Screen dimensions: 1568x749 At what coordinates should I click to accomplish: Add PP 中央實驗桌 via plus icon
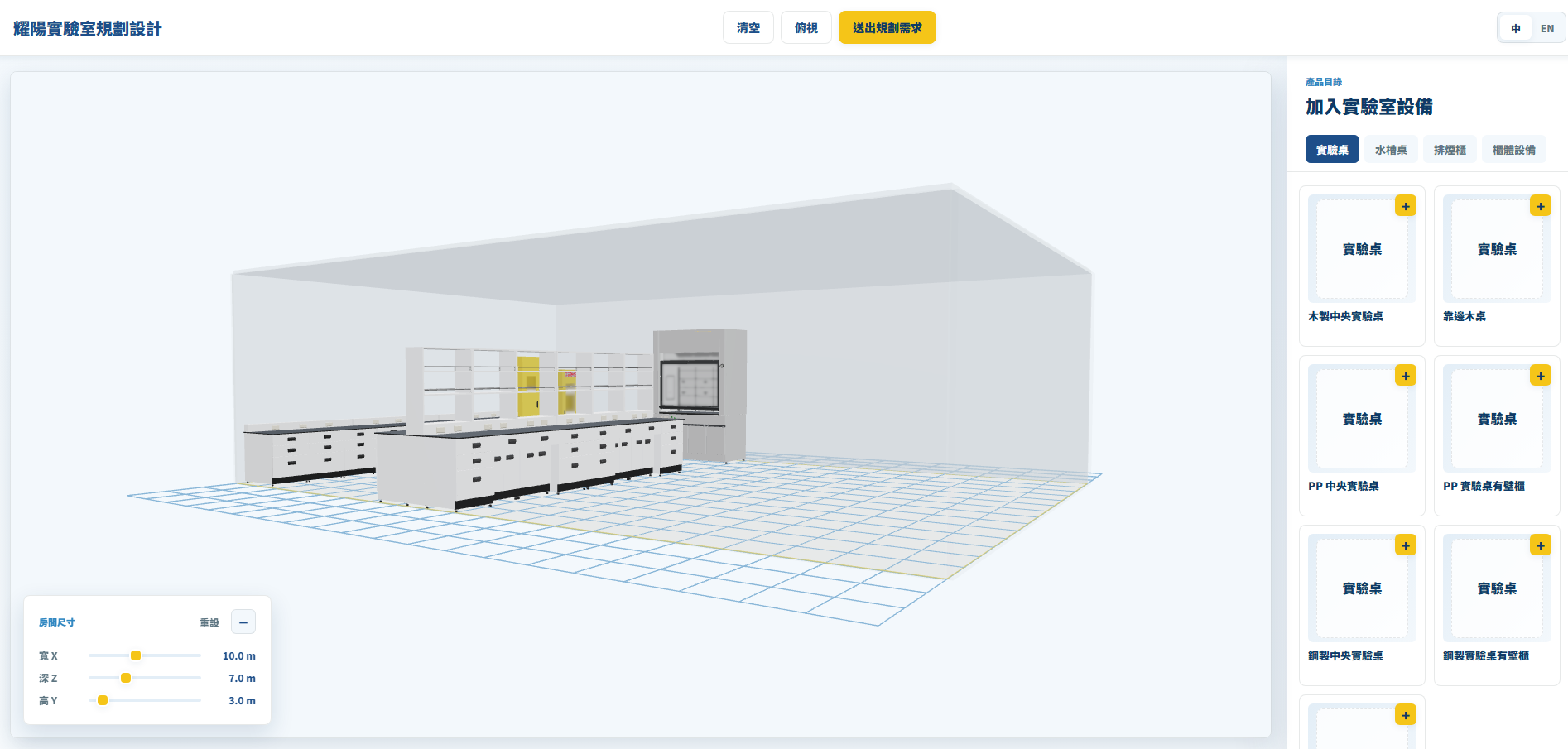coord(1405,376)
